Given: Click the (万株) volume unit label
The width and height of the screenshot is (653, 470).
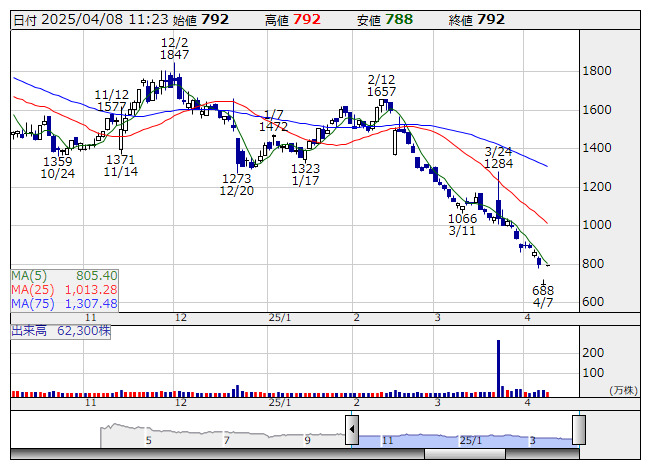Looking at the screenshot, I should click(623, 390).
